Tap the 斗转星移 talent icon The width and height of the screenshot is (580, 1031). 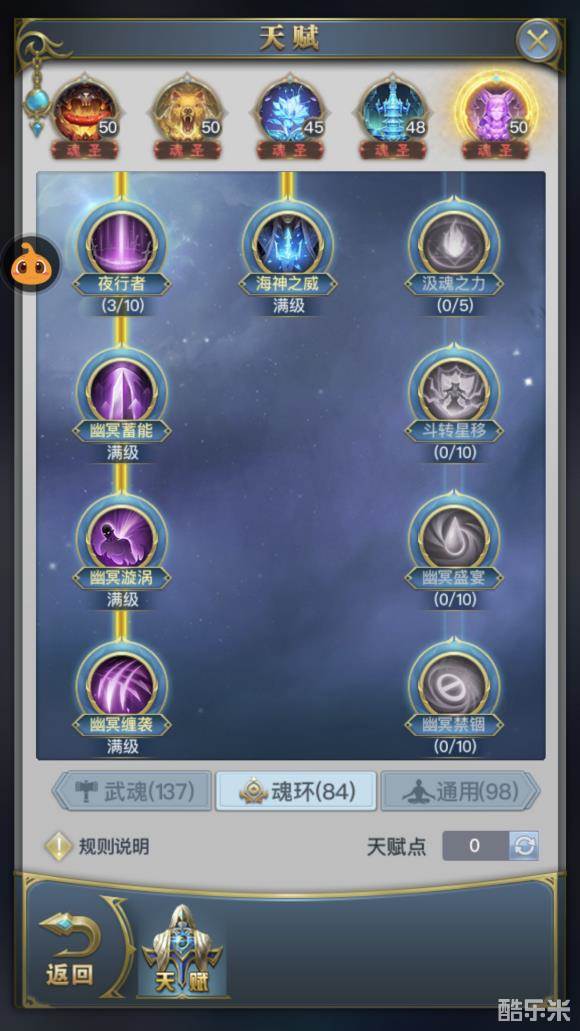(x=454, y=391)
